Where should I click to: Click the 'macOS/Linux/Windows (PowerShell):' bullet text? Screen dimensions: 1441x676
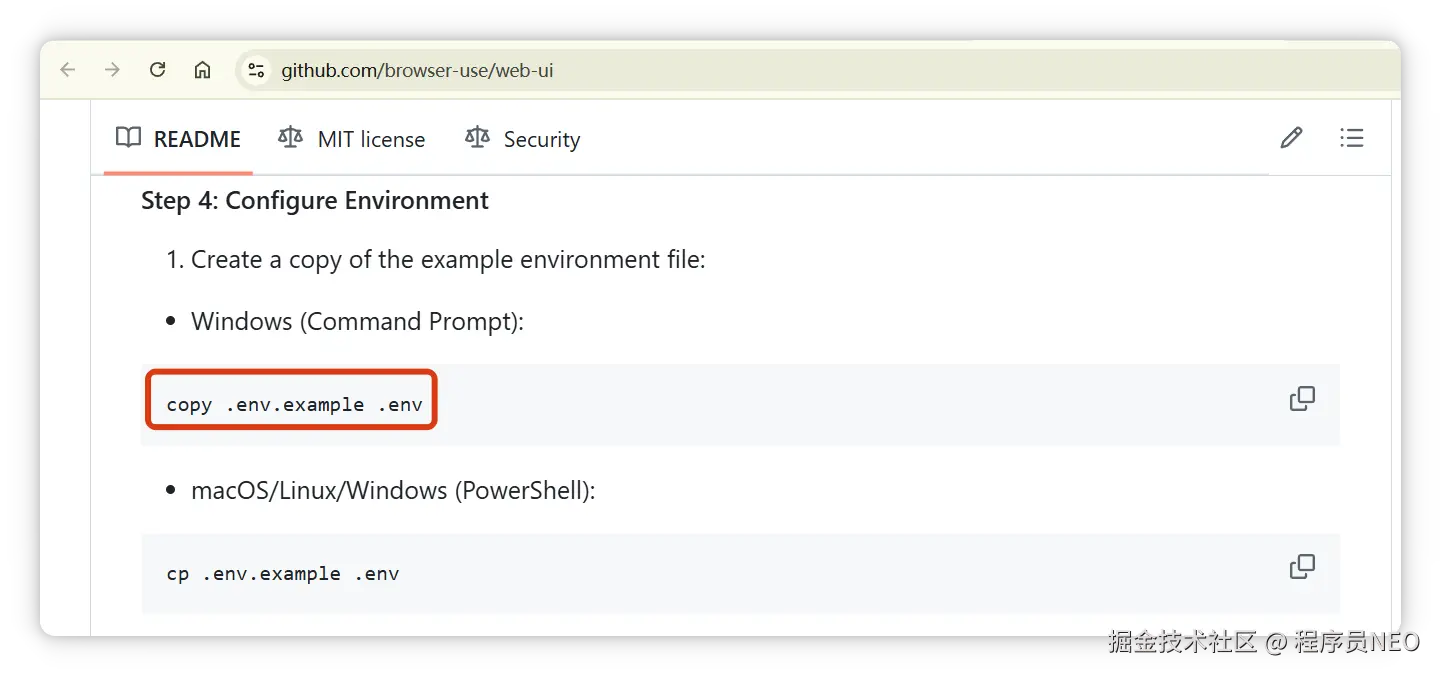click(x=393, y=491)
